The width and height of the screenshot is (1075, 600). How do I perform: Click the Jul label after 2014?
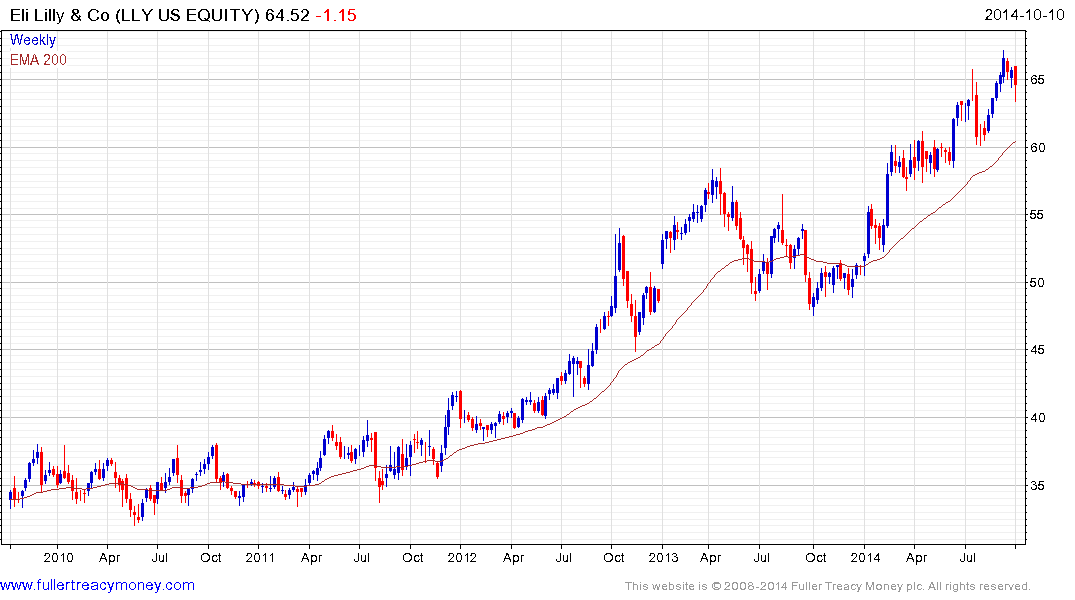(x=967, y=557)
